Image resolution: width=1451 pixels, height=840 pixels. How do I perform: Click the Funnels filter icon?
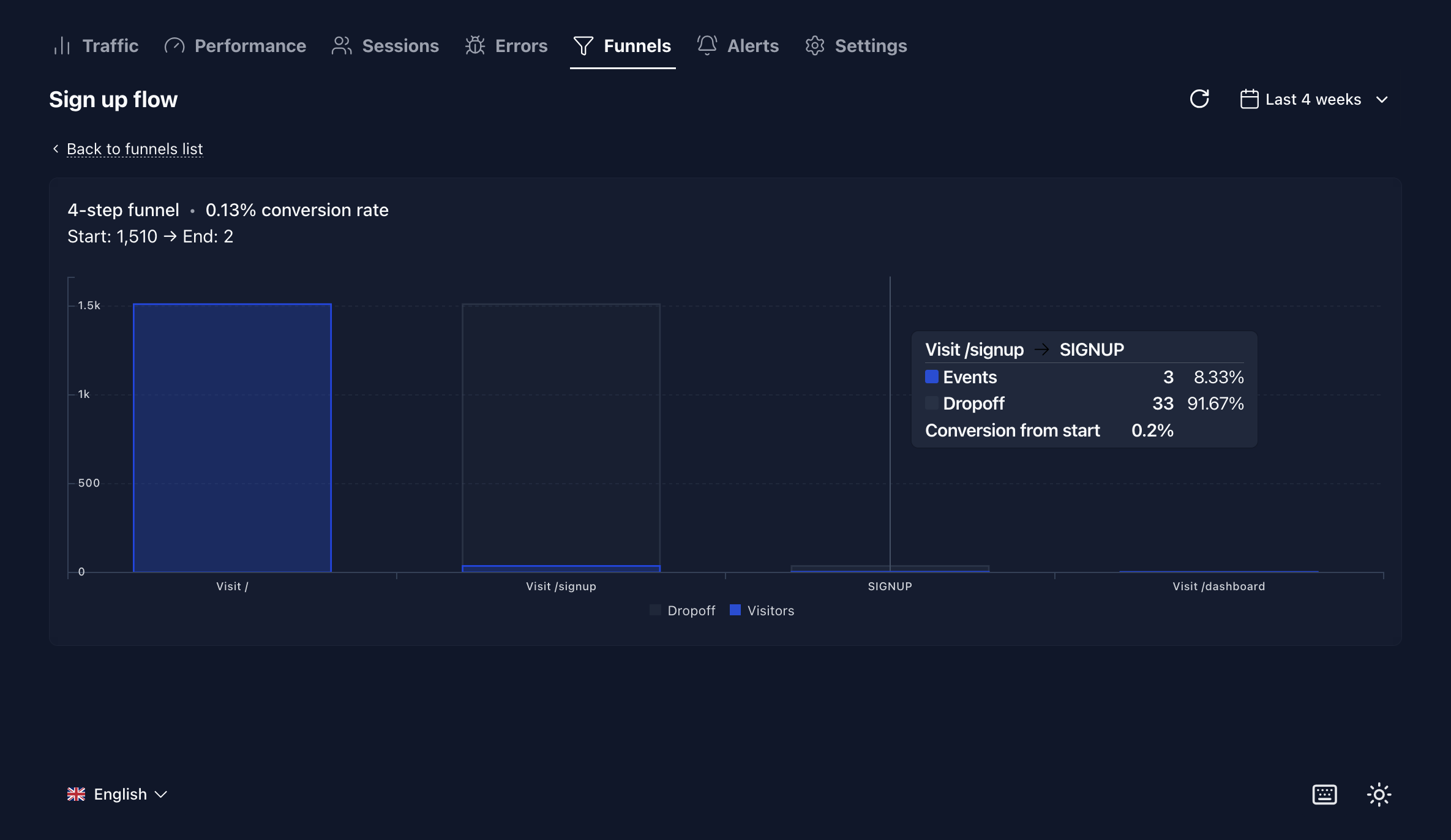click(x=583, y=46)
